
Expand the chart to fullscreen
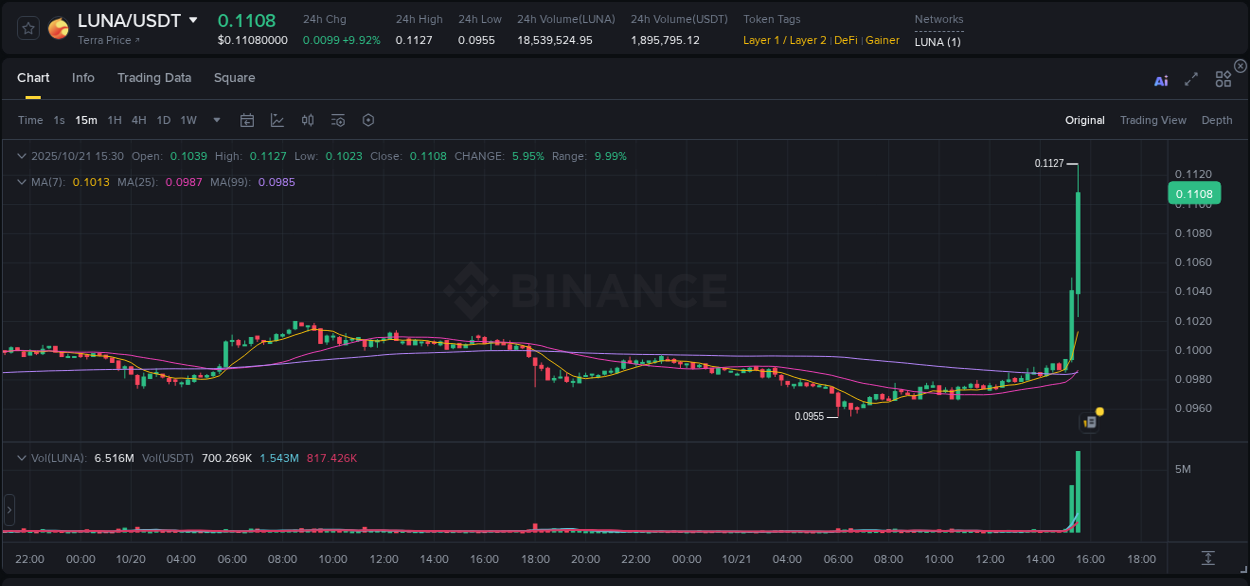click(x=1191, y=79)
